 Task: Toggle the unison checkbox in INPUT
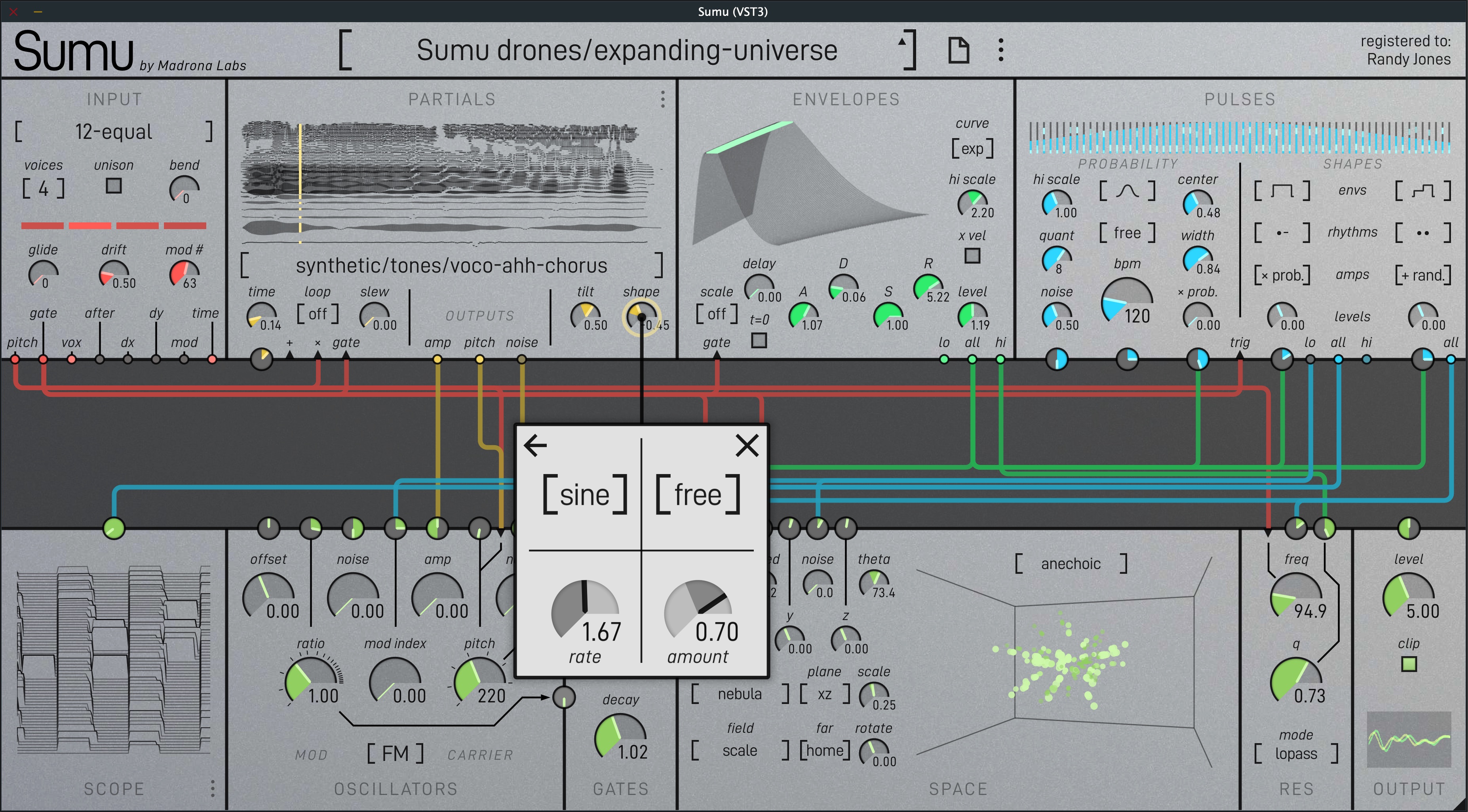pyautogui.click(x=113, y=186)
